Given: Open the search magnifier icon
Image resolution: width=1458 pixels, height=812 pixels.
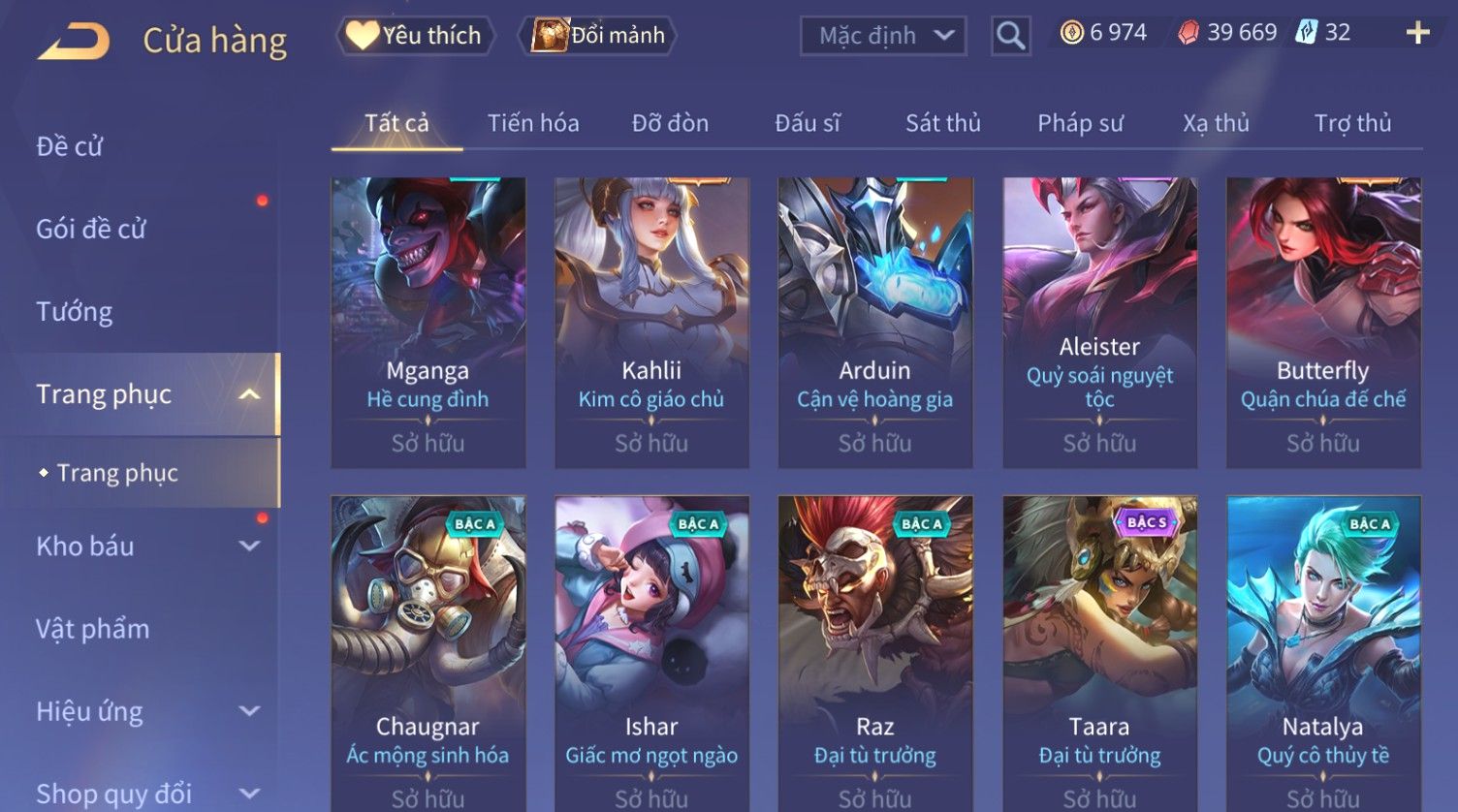Looking at the screenshot, I should (1010, 36).
